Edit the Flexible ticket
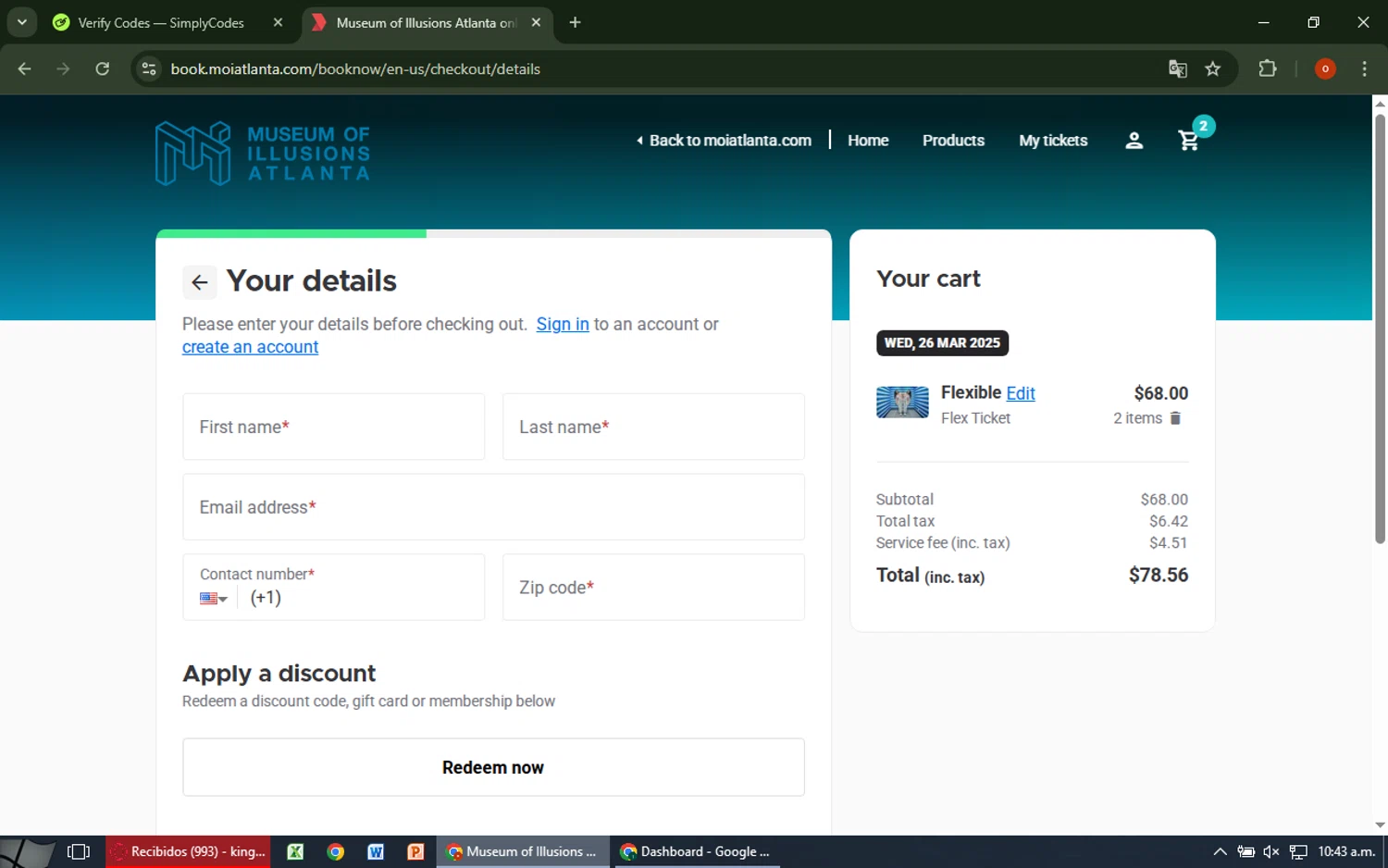 [x=1021, y=393]
